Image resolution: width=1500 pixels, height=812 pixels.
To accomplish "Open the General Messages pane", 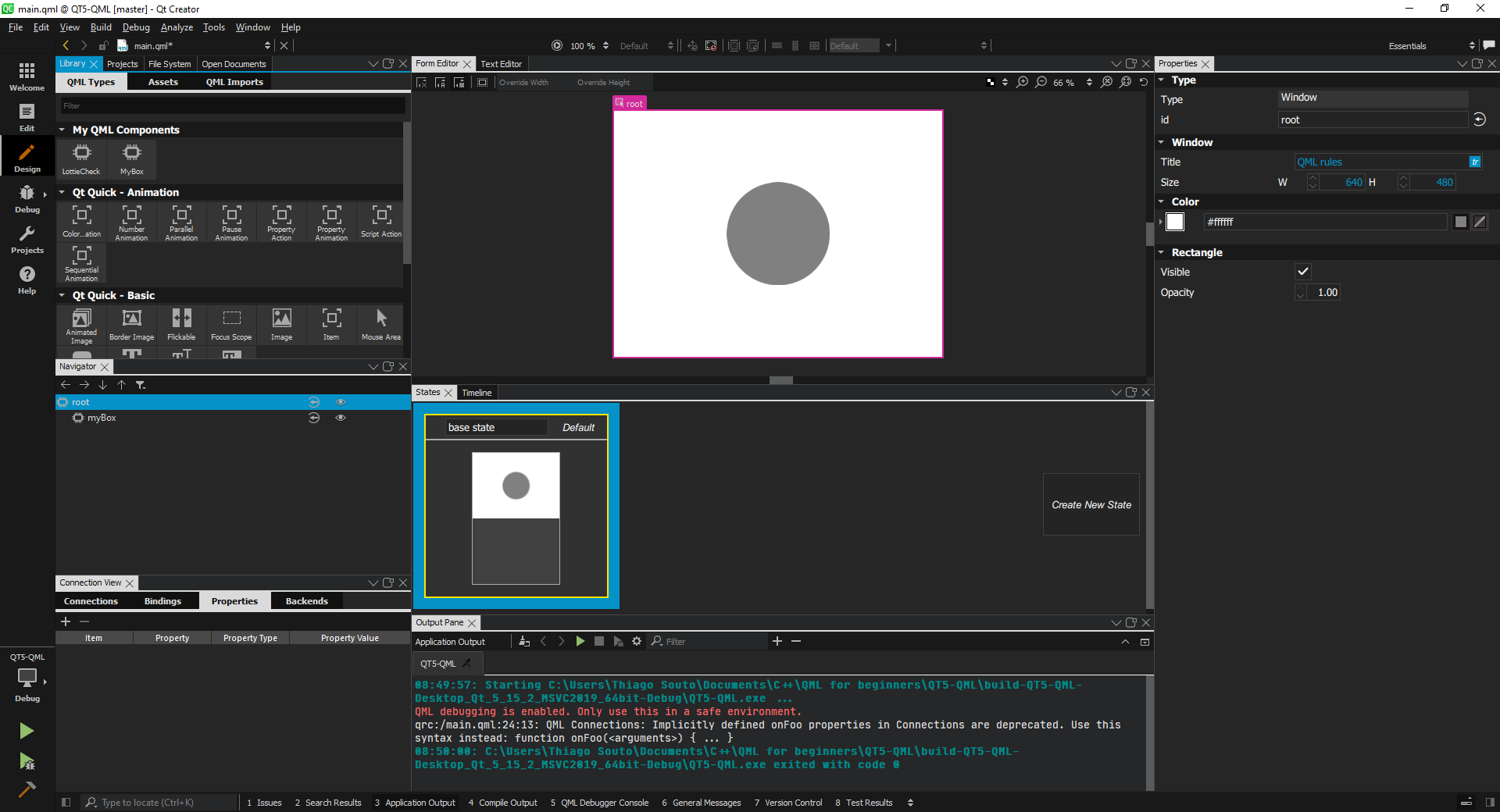I will tap(701, 803).
